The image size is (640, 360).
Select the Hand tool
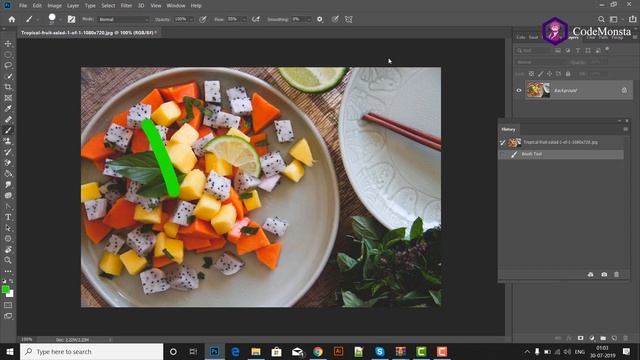pyautogui.click(x=8, y=249)
